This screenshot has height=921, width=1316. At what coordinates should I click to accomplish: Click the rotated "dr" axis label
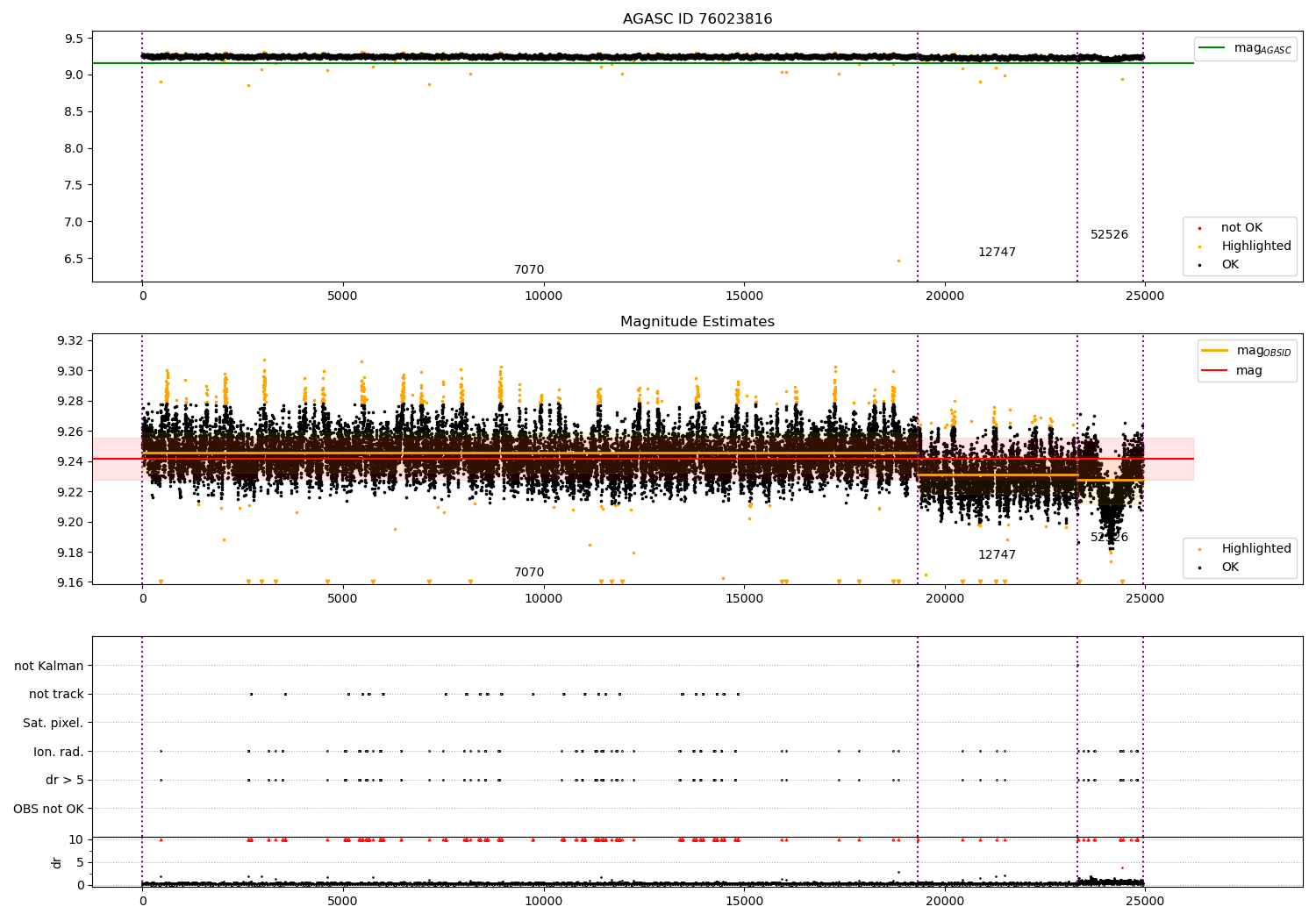point(57,862)
